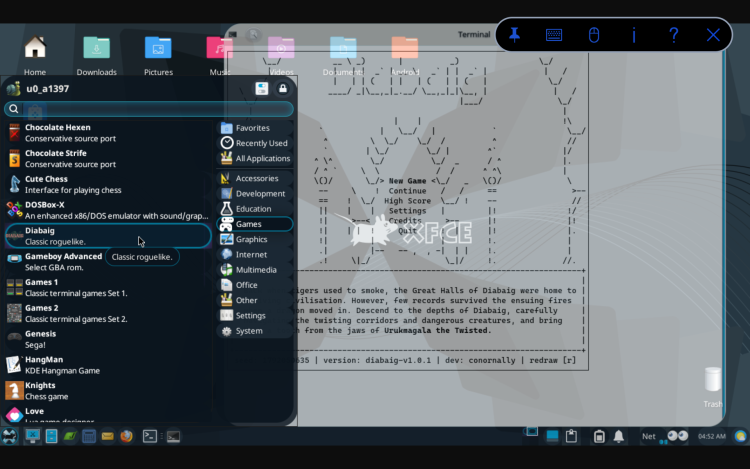
Task: Start the DOSBox-X emulator
Action: pyautogui.click(x=109, y=210)
